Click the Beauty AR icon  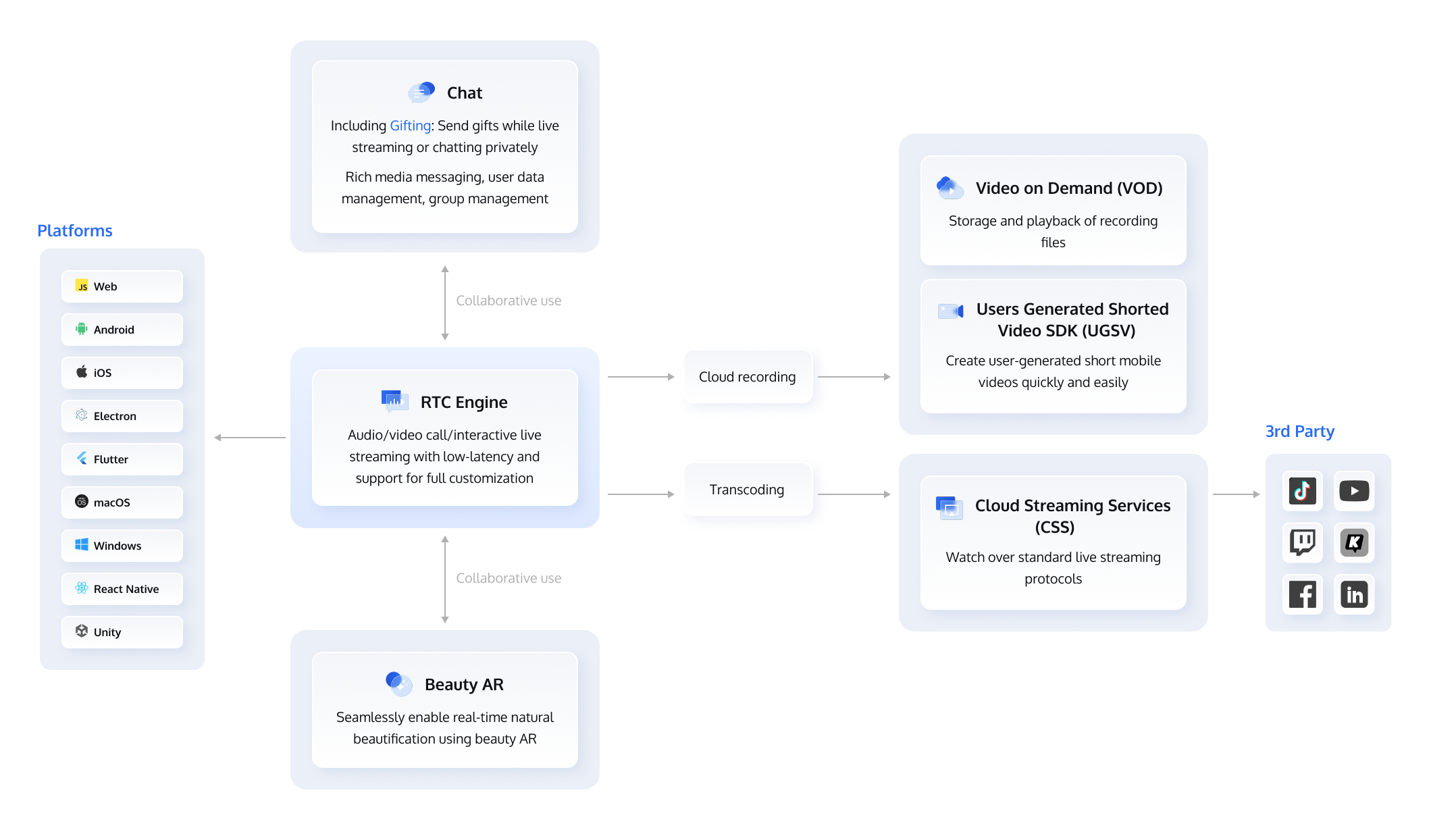399,683
